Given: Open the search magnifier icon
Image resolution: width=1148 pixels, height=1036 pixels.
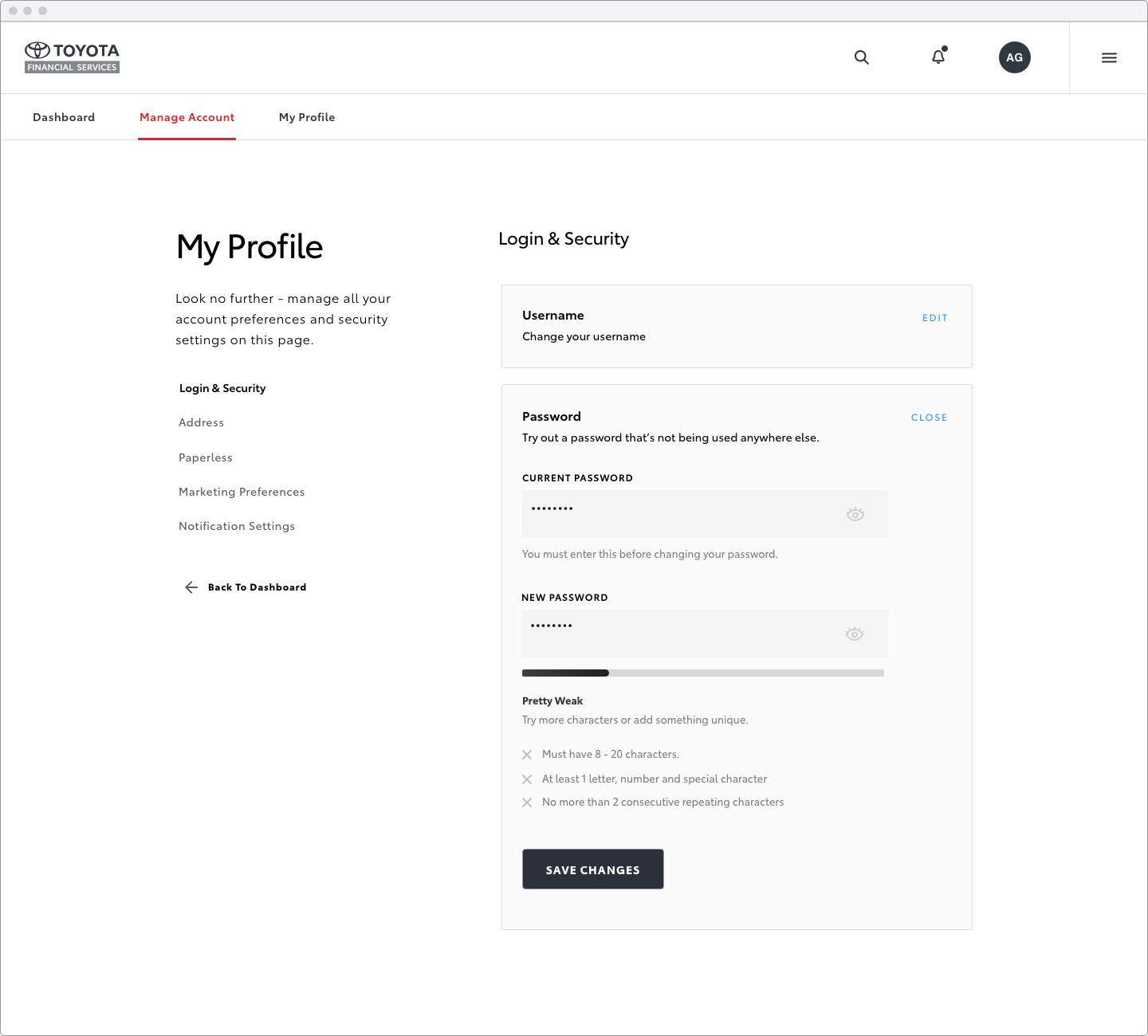Looking at the screenshot, I should pyautogui.click(x=862, y=57).
